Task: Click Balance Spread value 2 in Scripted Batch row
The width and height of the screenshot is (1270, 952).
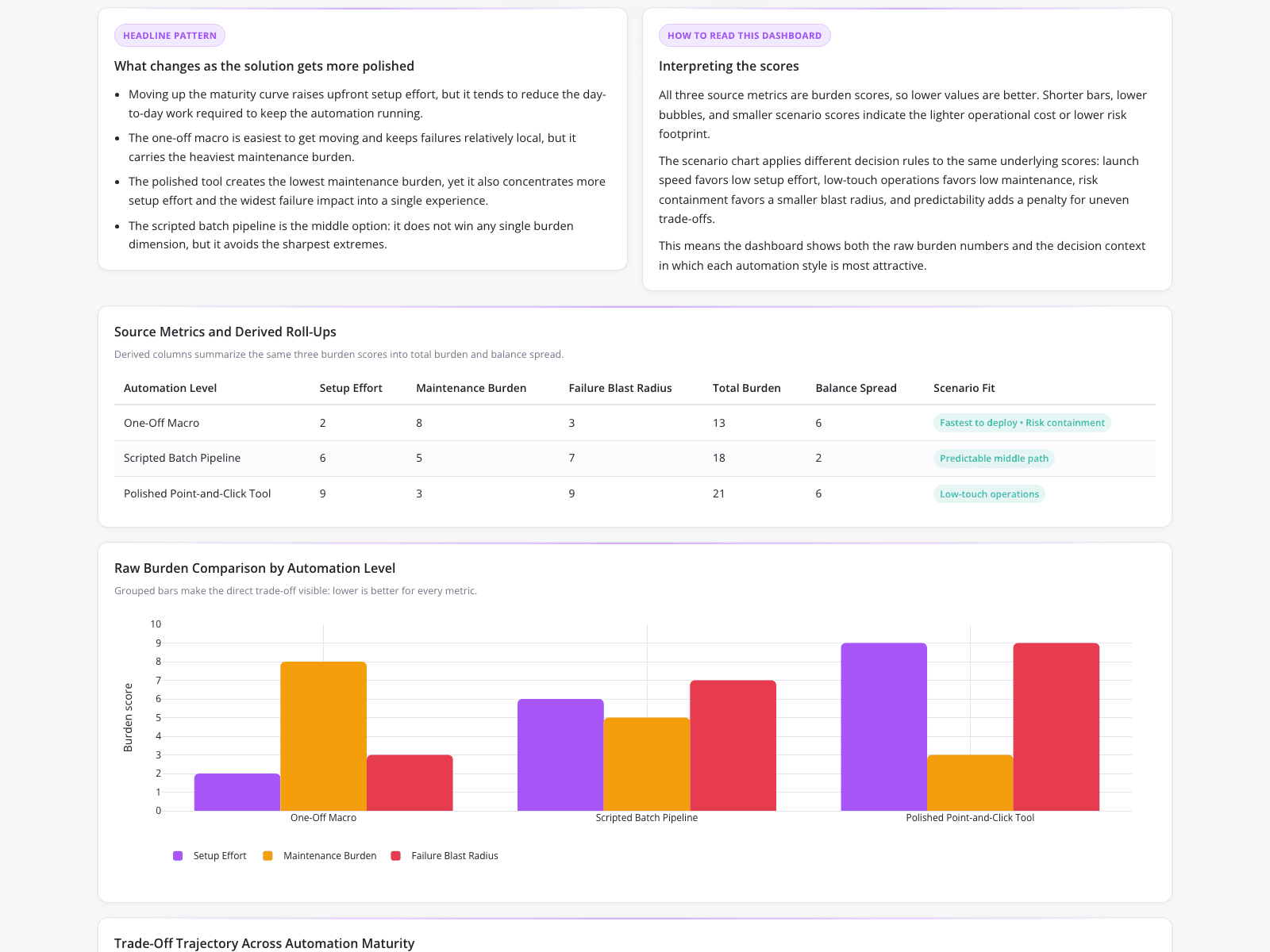Action: pyautogui.click(x=818, y=458)
